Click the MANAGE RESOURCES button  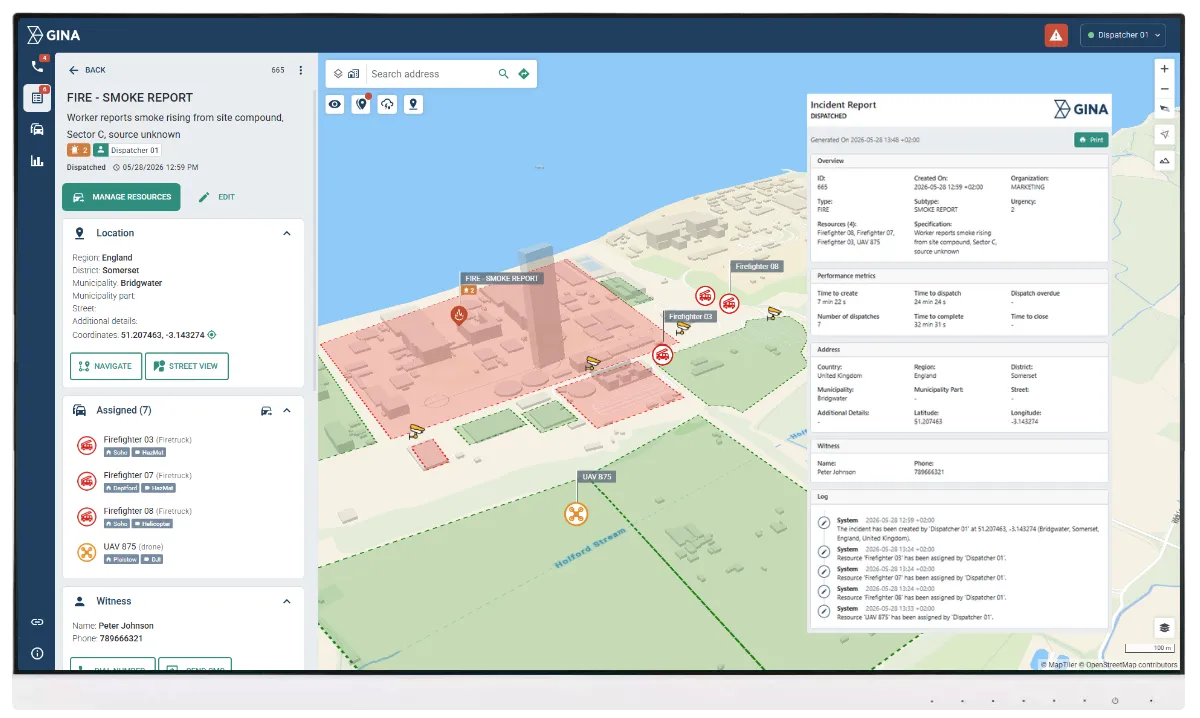click(121, 197)
